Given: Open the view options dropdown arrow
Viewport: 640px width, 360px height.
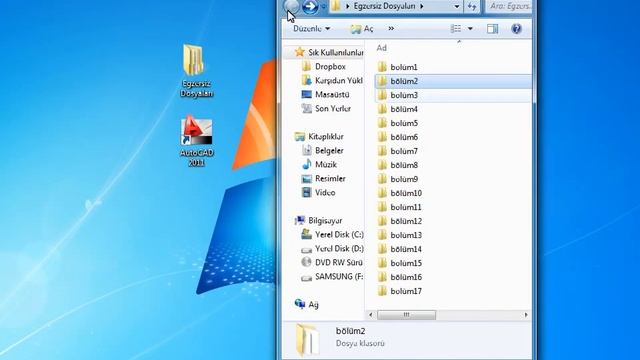Looking at the screenshot, I should [470, 29].
